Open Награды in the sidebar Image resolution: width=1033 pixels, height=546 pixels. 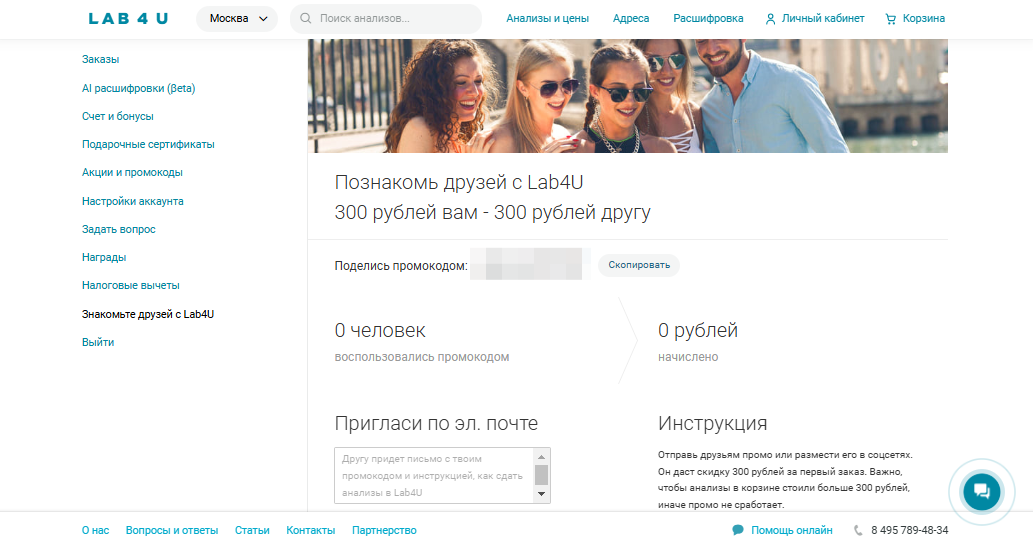point(104,258)
